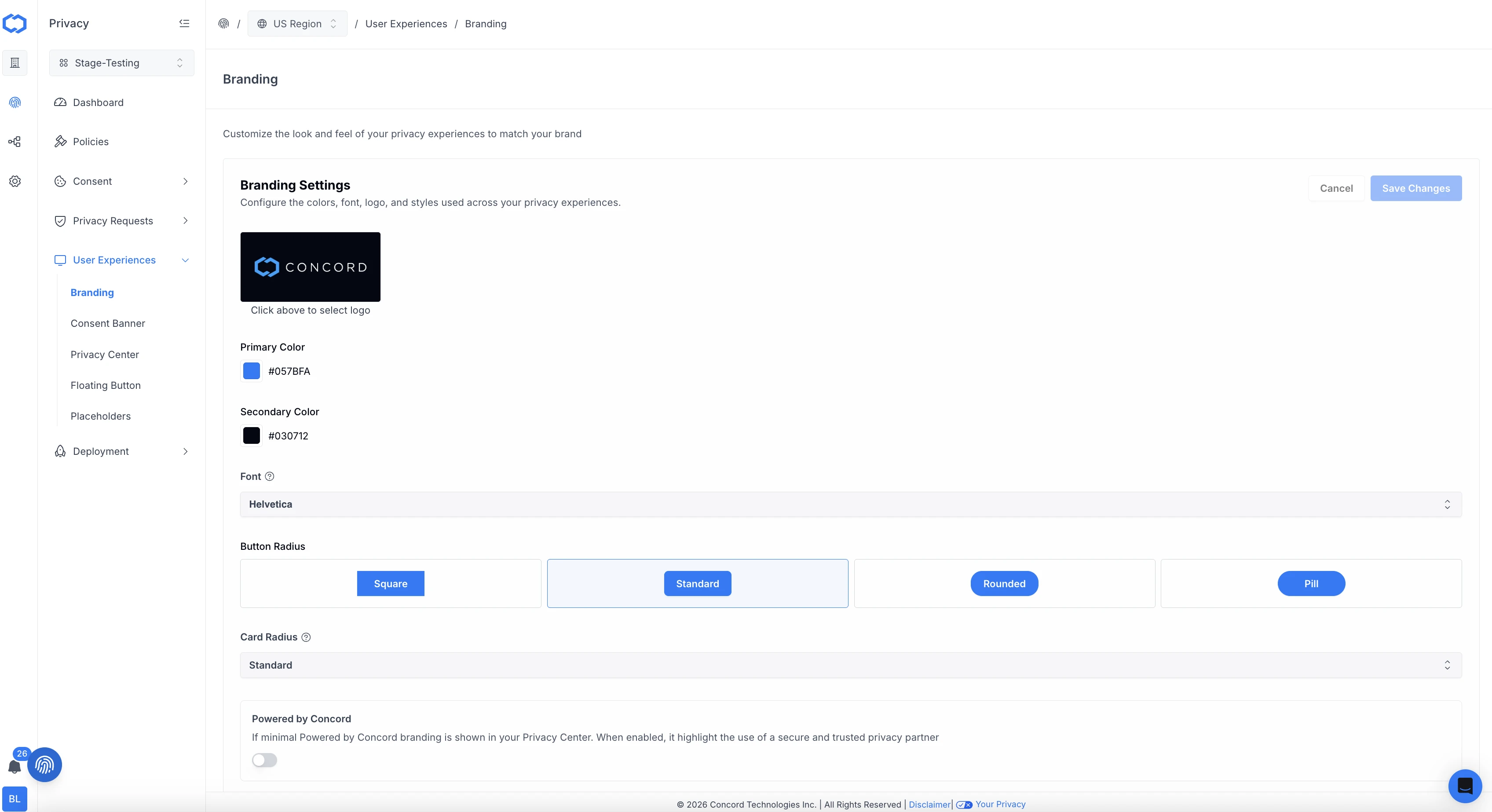Screen dimensions: 1492x812
Task: Open the Disclaimer link in footer
Action: 929,804
